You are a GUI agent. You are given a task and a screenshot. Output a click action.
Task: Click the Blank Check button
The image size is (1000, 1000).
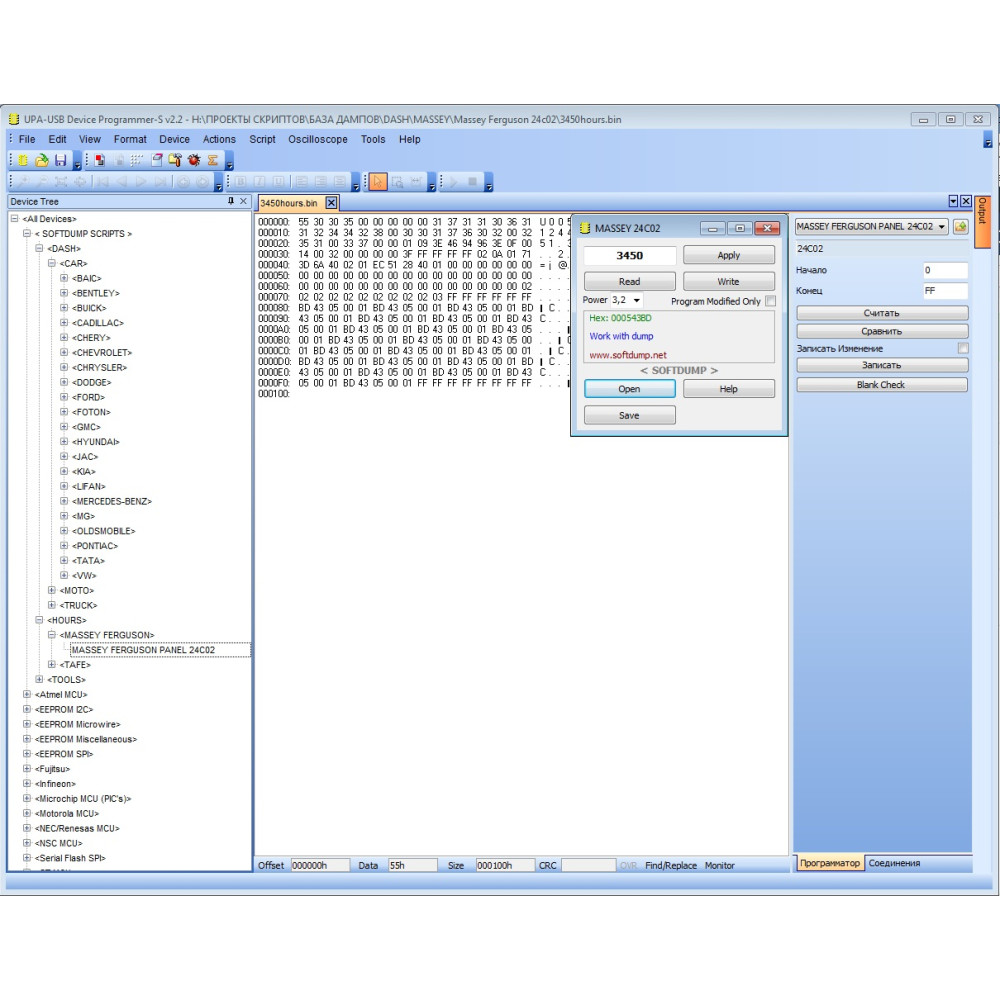[882, 385]
